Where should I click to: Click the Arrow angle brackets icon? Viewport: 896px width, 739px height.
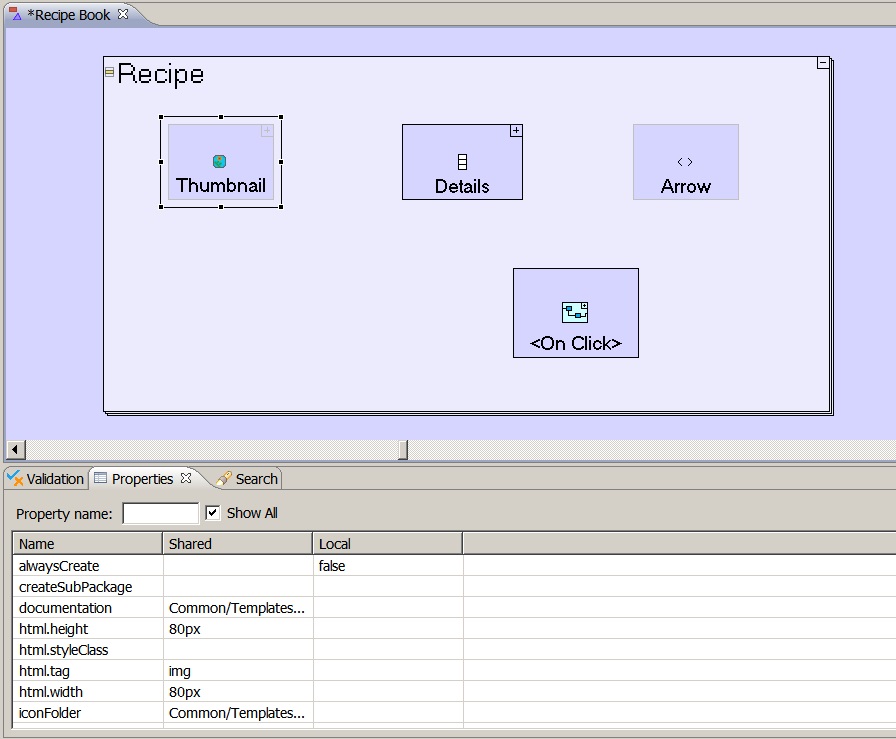pos(685,162)
